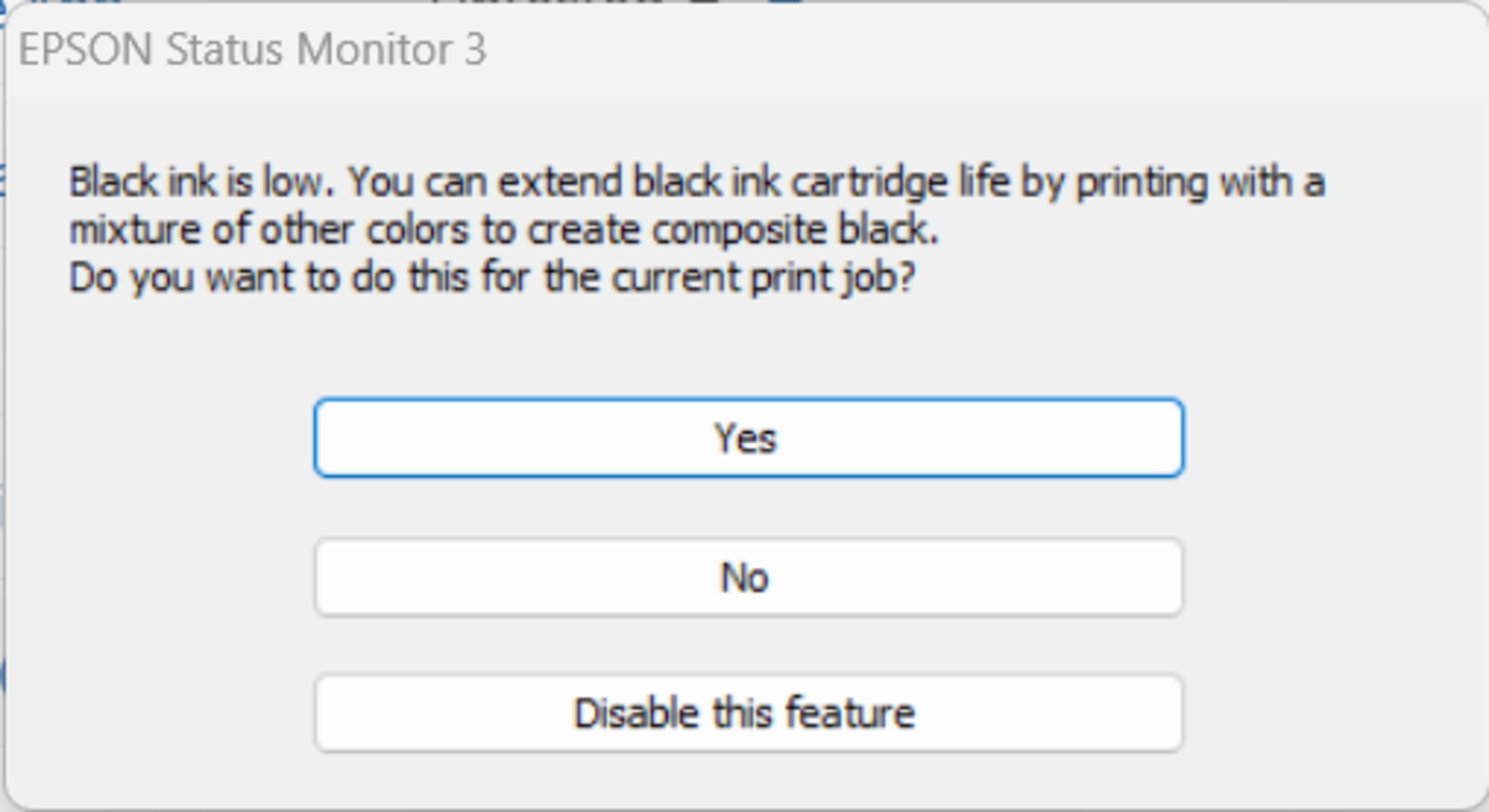Screen dimensions: 1489x812
Task: Click the "EPSON Status Monitor 3" title
Action: click(252, 50)
